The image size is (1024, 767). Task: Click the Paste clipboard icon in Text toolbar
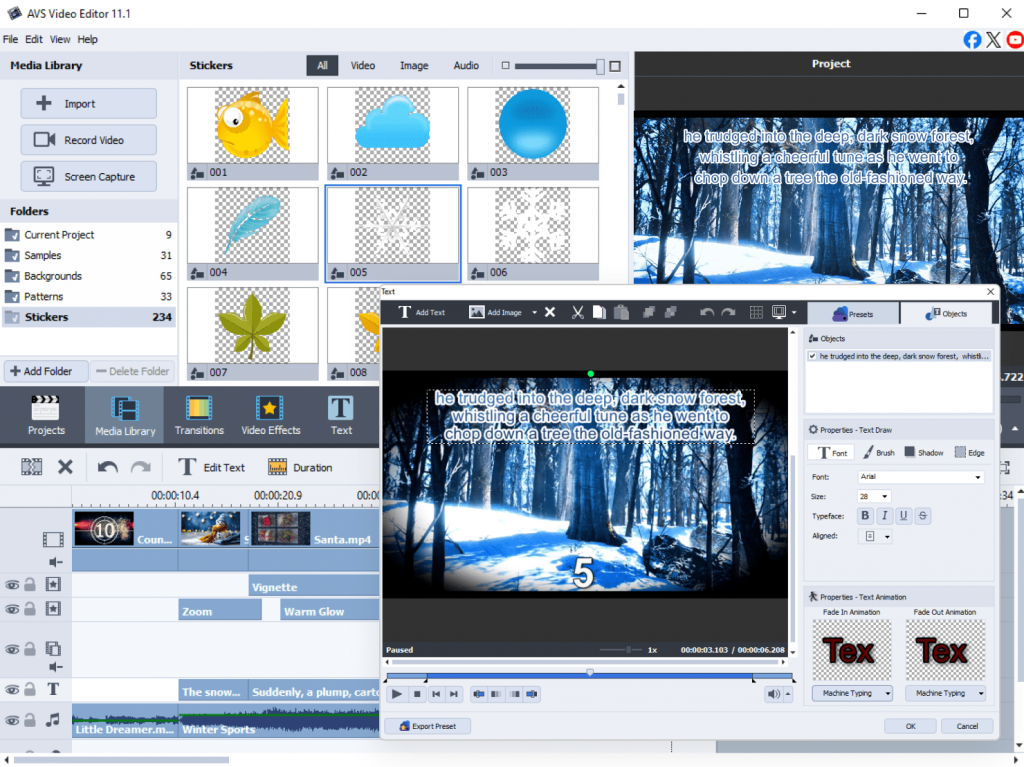point(620,312)
